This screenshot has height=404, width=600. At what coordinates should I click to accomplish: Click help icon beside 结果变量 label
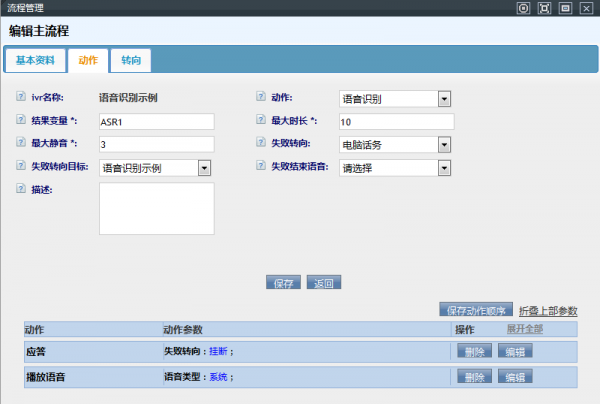[x=21, y=121]
